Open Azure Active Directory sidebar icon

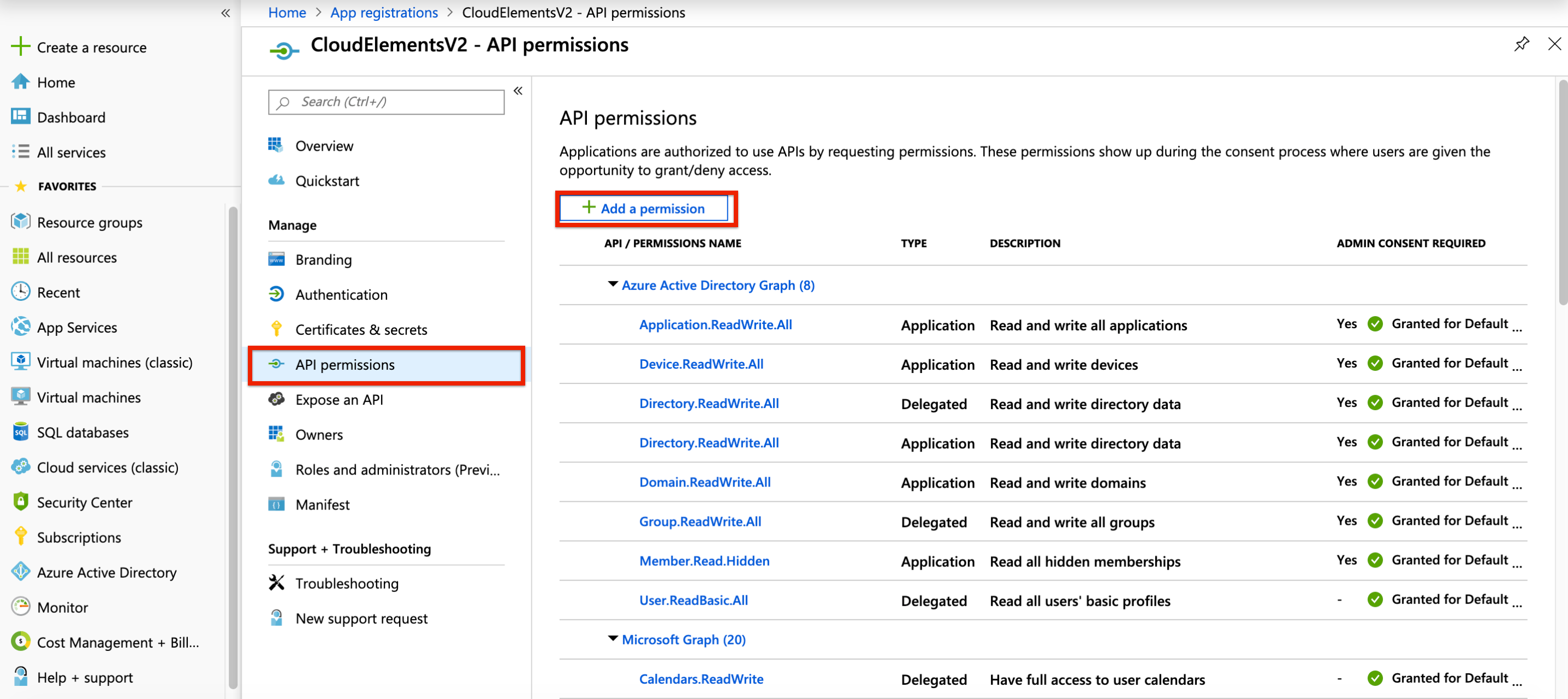[21, 572]
